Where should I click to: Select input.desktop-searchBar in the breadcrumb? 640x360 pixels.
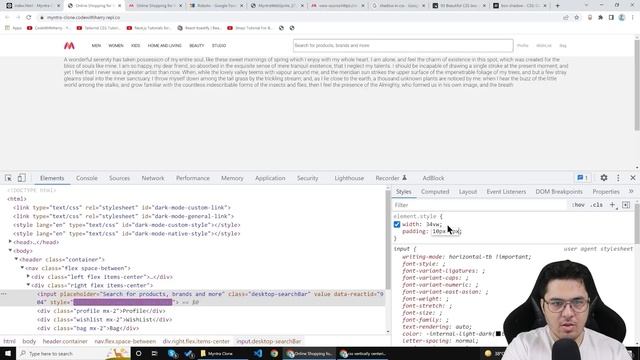269,341
